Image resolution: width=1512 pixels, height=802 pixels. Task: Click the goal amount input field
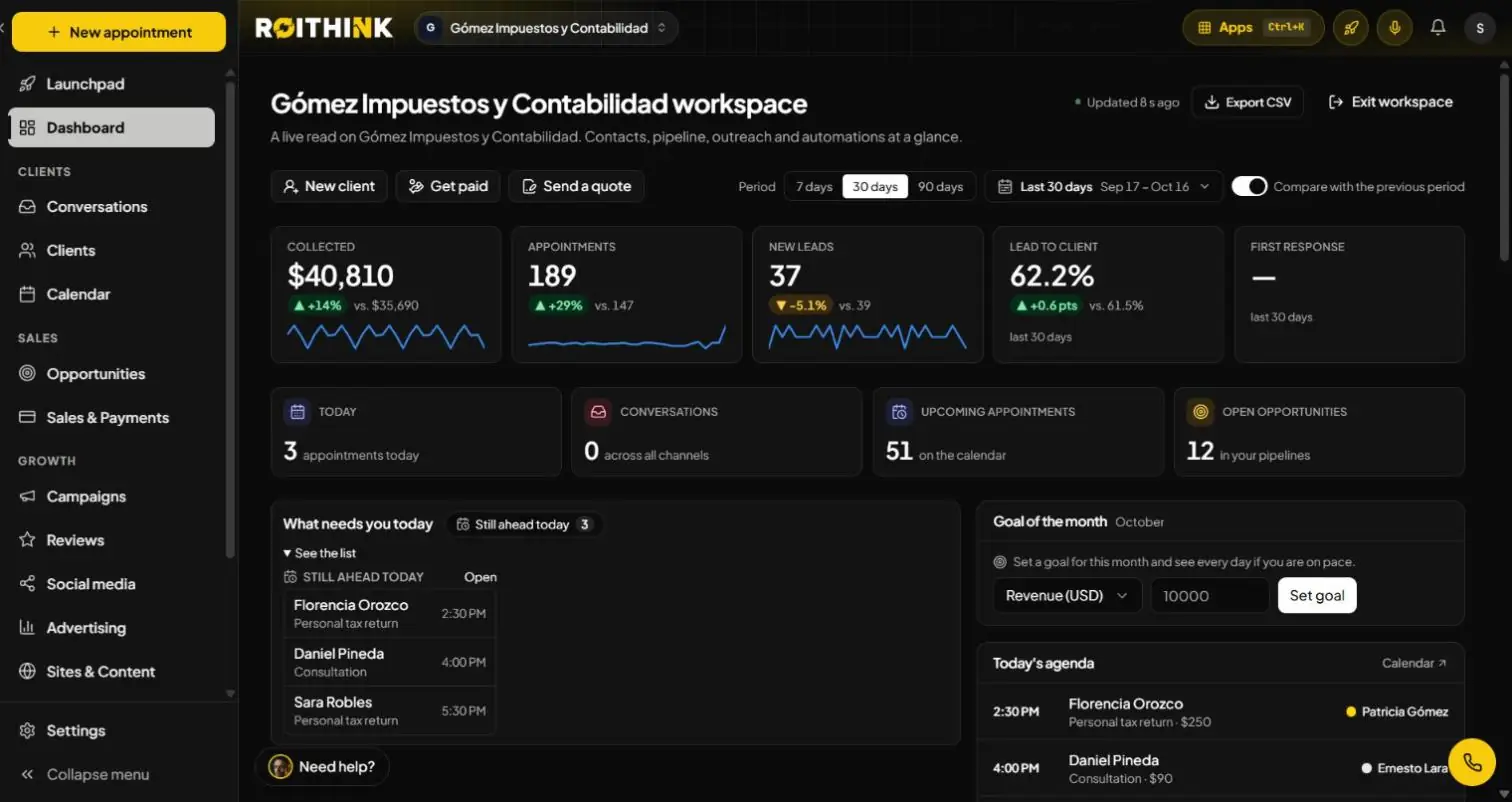pos(1210,596)
